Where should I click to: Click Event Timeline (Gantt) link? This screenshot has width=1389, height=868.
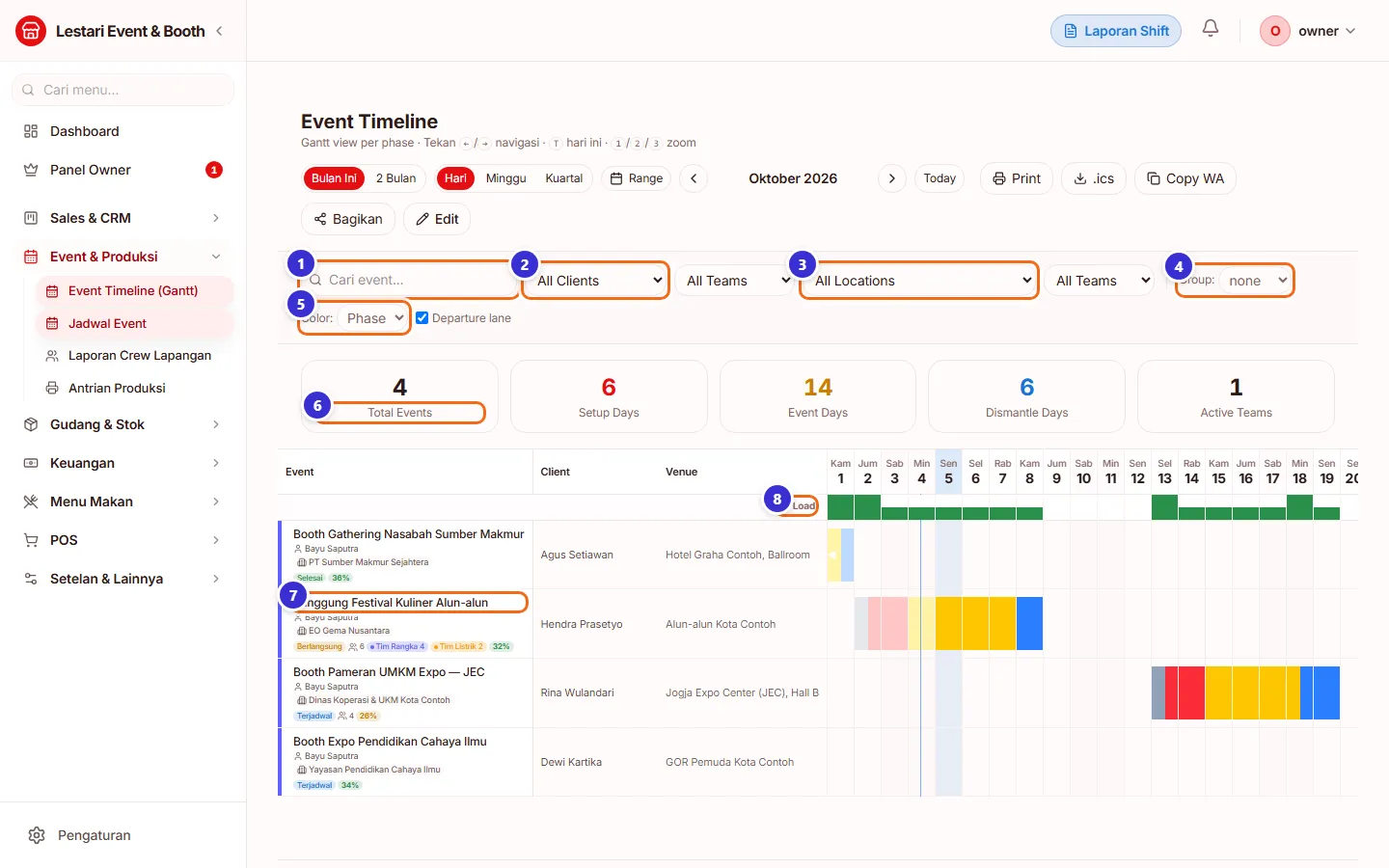coord(135,290)
